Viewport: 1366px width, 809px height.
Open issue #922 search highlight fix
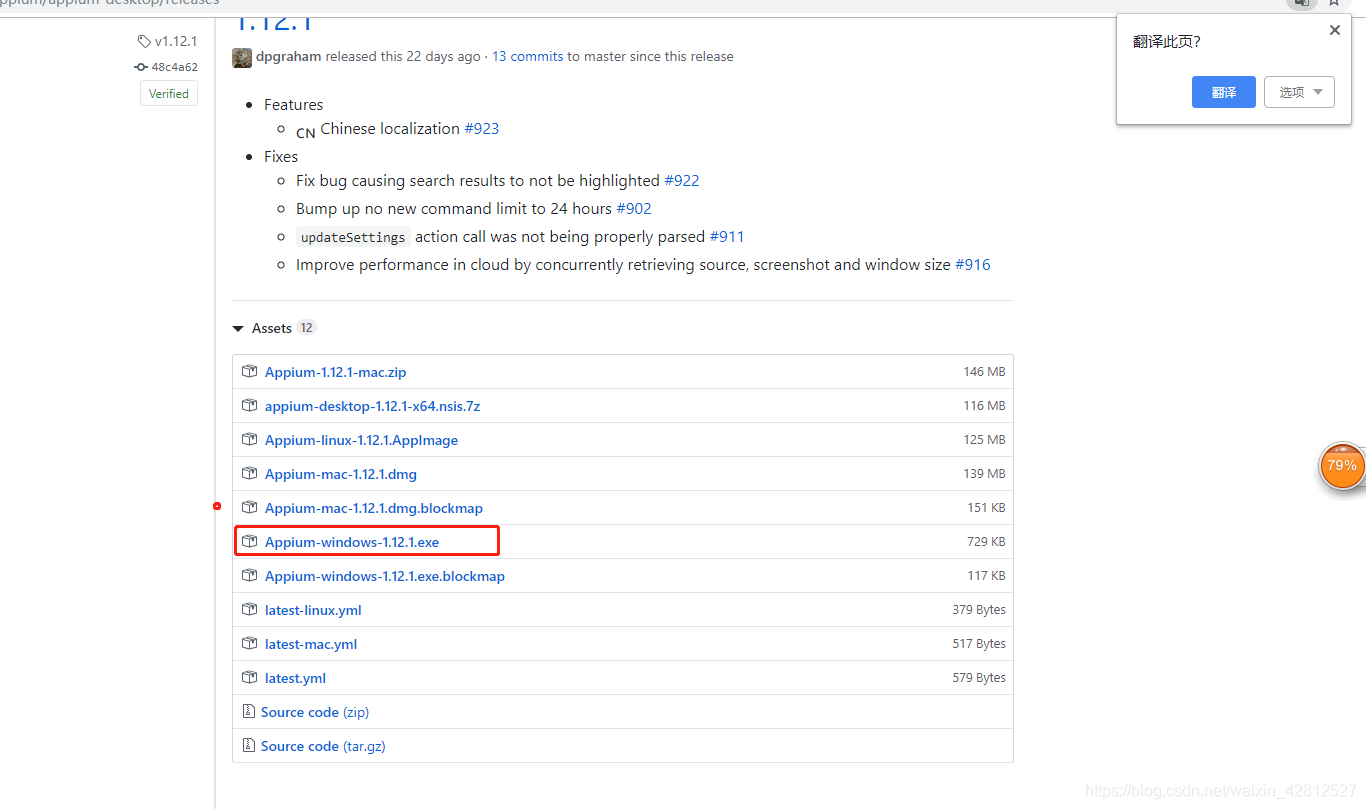[x=682, y=180]
